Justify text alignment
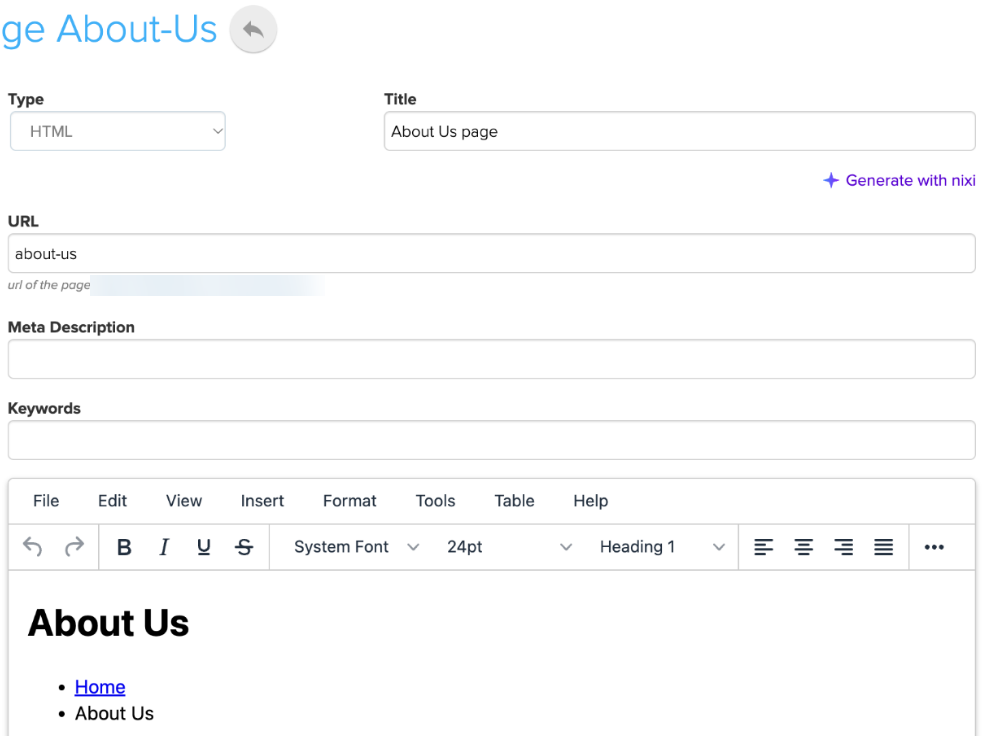 click(x=883, y=547)
